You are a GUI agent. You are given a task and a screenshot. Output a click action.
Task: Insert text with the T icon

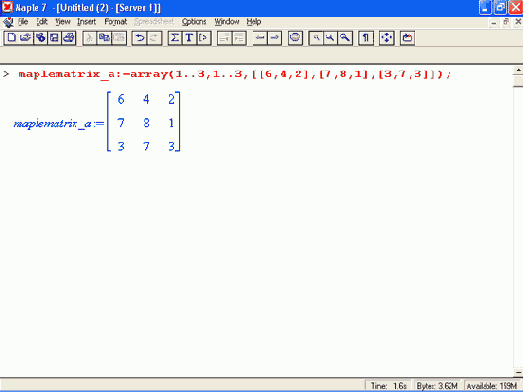pos(189,38)
